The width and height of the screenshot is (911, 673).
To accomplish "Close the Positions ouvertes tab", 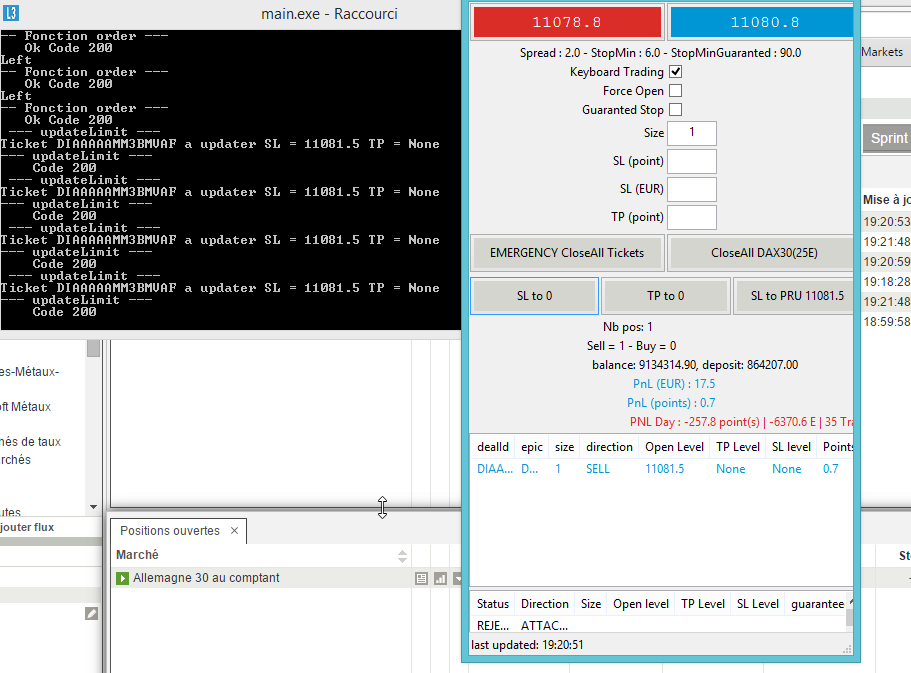I will tap(235, 531).
